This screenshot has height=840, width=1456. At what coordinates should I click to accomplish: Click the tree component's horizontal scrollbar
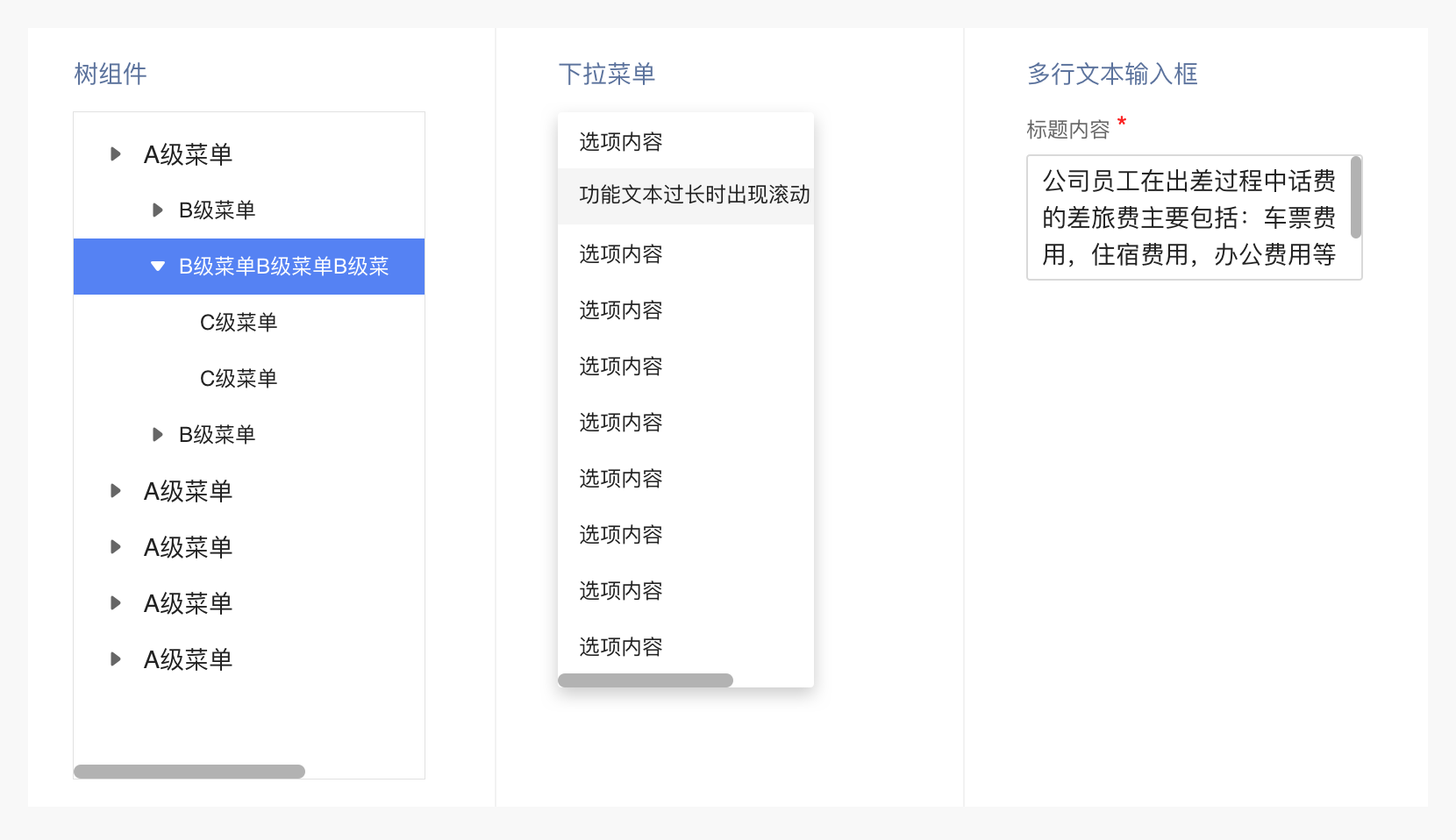tap(189, 772)
